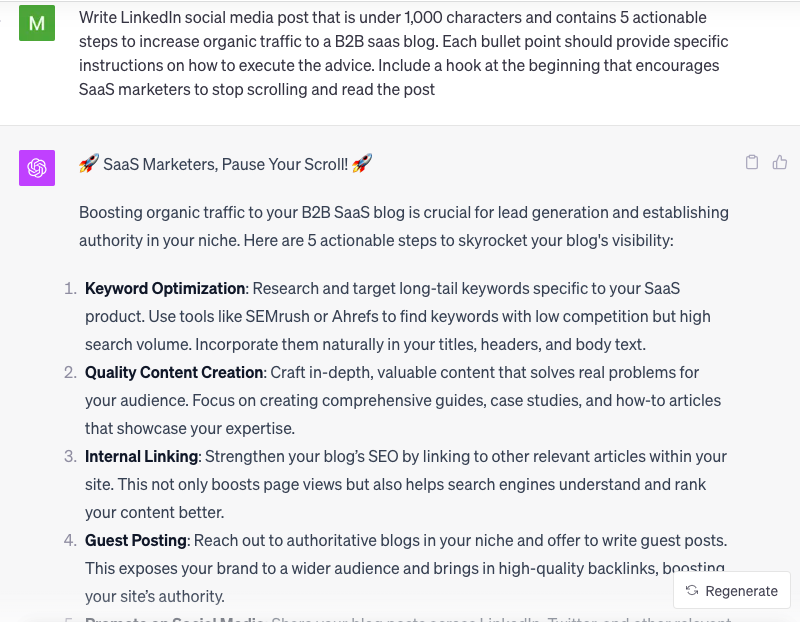Screen dimensions: 800x622
Task: Click list number 1 in the response
Action: 70,288
